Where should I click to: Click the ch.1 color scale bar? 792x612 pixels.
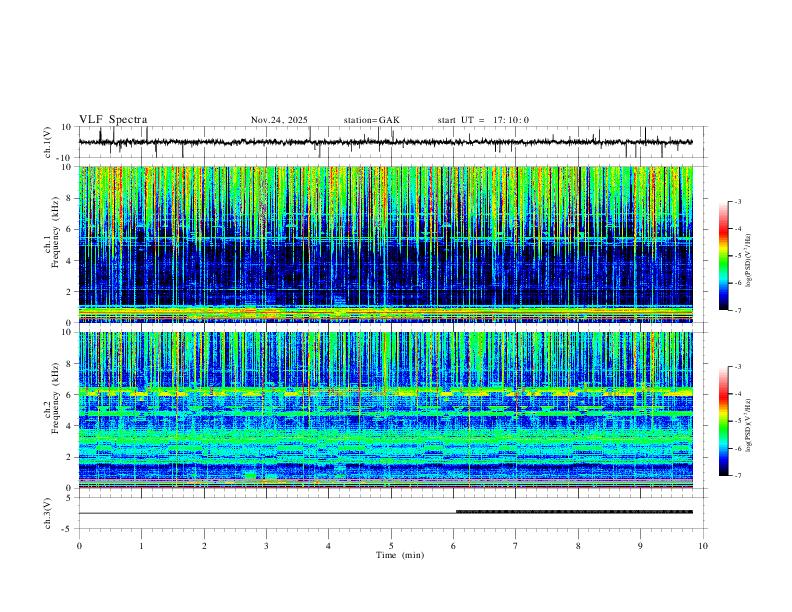tap(724, 256)
